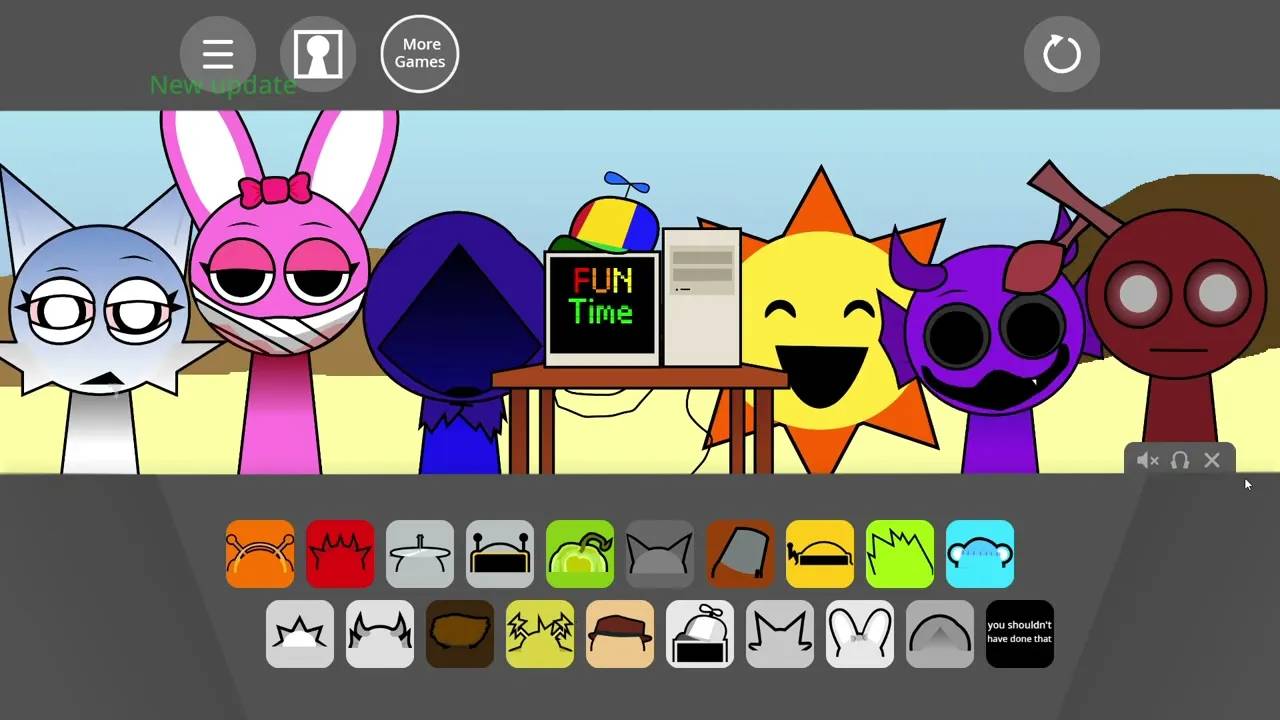
Task: Toggle the headphones solo icon
Action: pos(1180,460)
